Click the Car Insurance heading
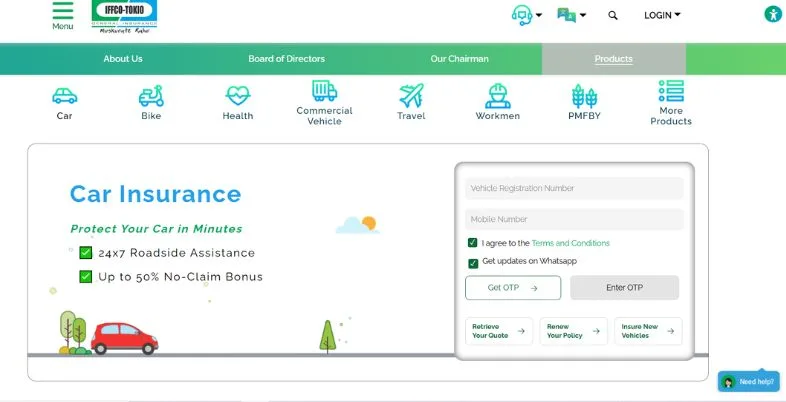Viewport: 786px width, 402px height. [x=155, y=194]
